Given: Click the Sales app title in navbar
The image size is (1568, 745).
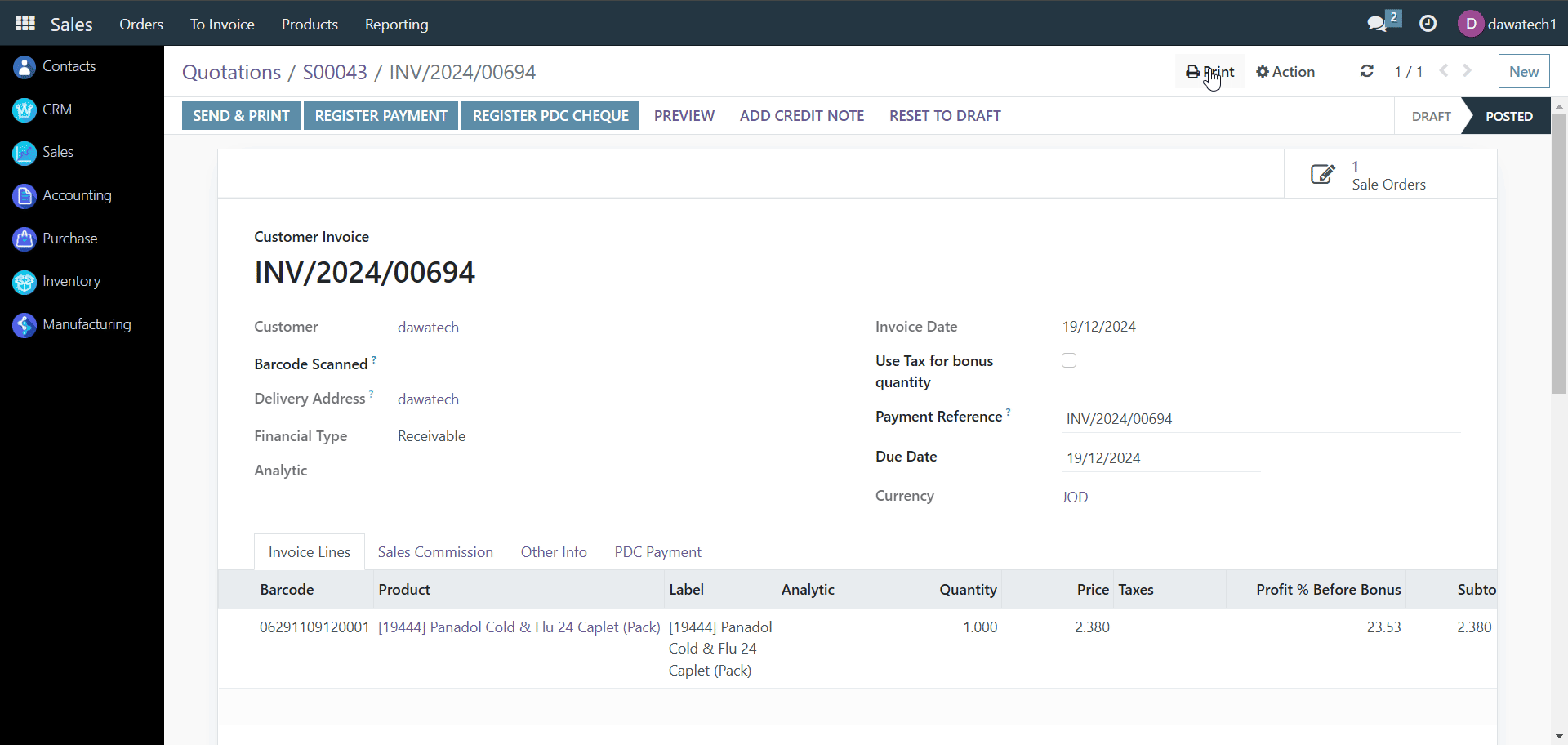Looking at the screenshot, I should (x=72, y=25).
